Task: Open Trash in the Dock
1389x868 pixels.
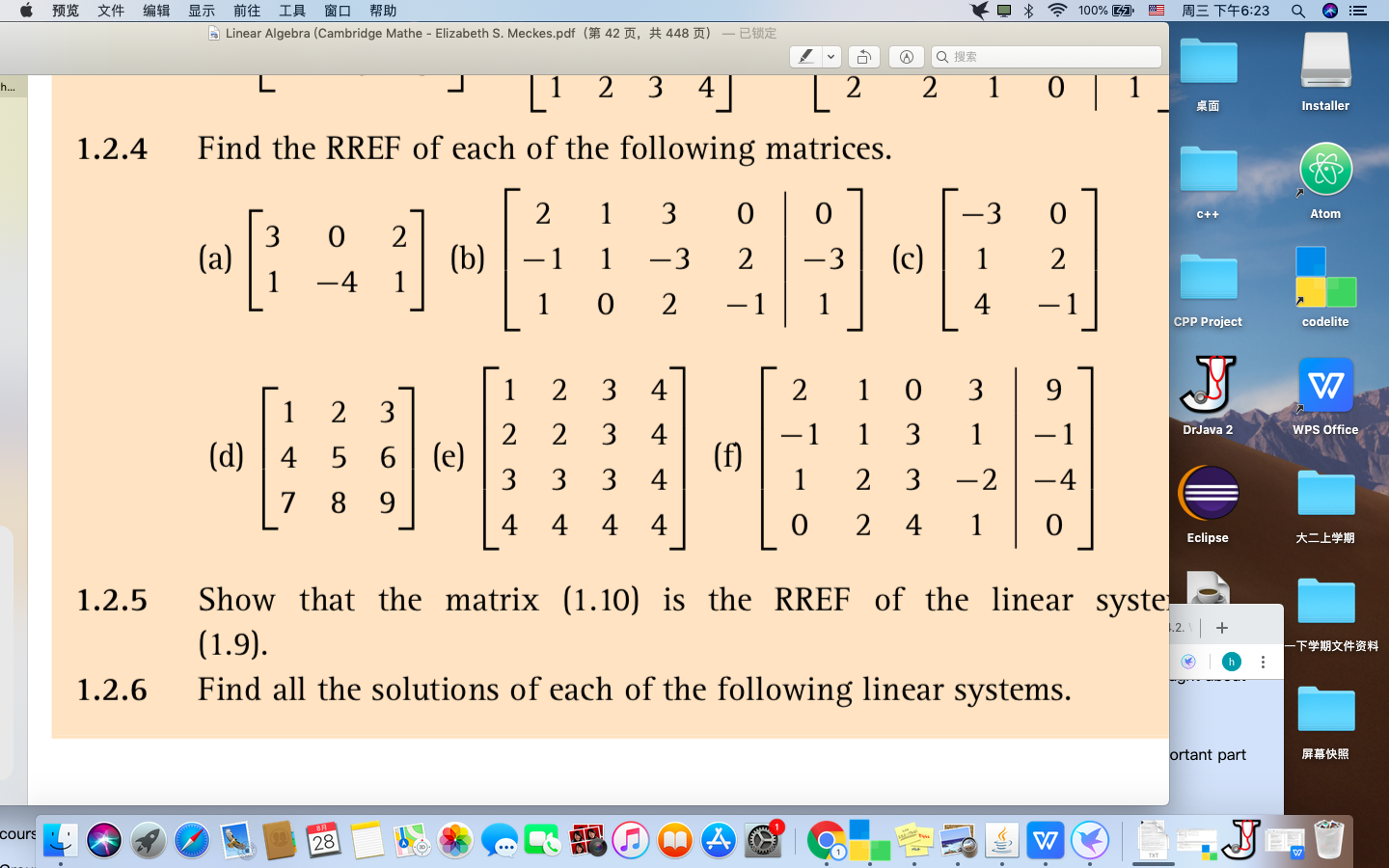Action: coord(1328,840)
